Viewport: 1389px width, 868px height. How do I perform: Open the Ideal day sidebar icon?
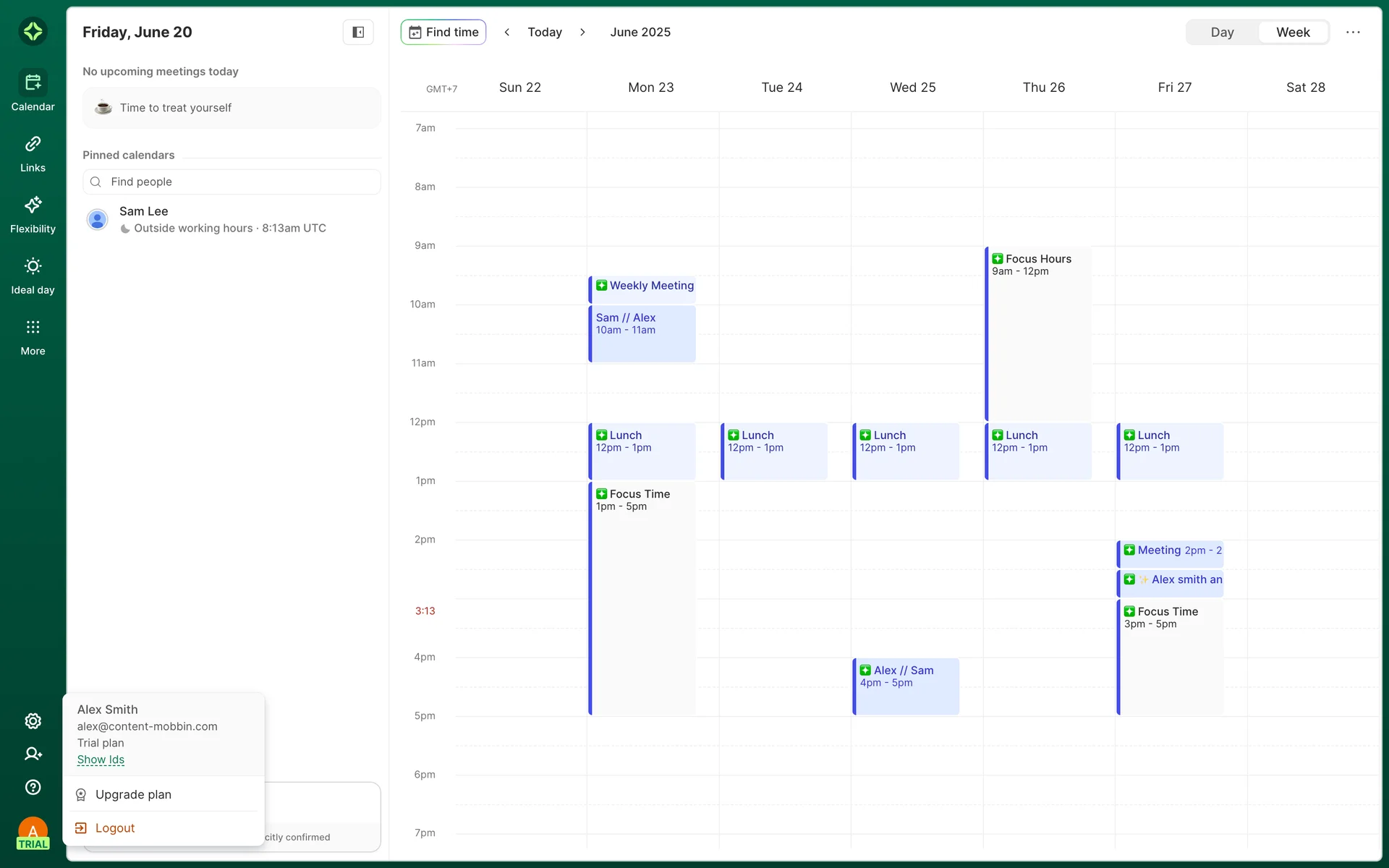point(33,266)
